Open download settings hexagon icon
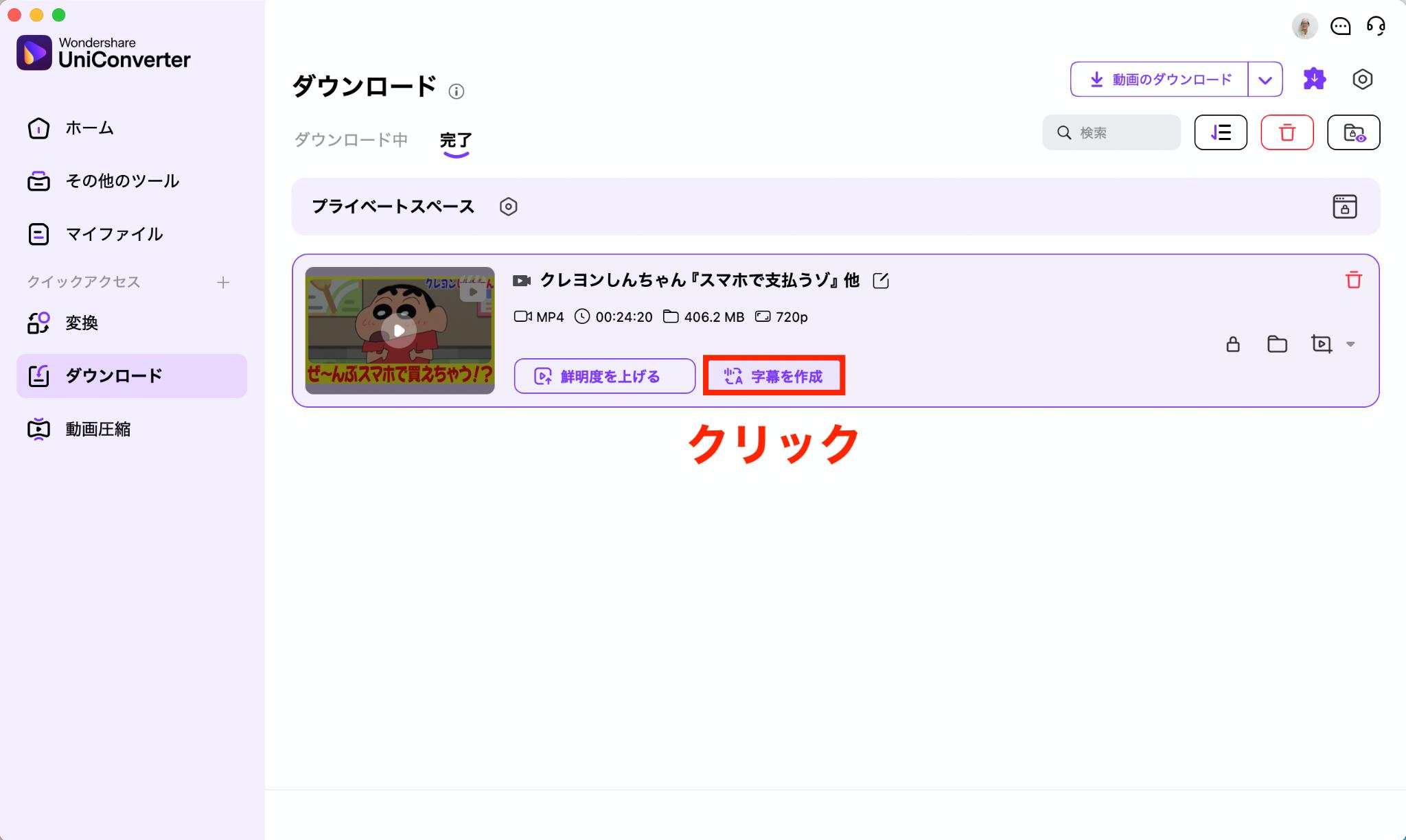Screen dimensions: 1406x840 point(1362,79)
